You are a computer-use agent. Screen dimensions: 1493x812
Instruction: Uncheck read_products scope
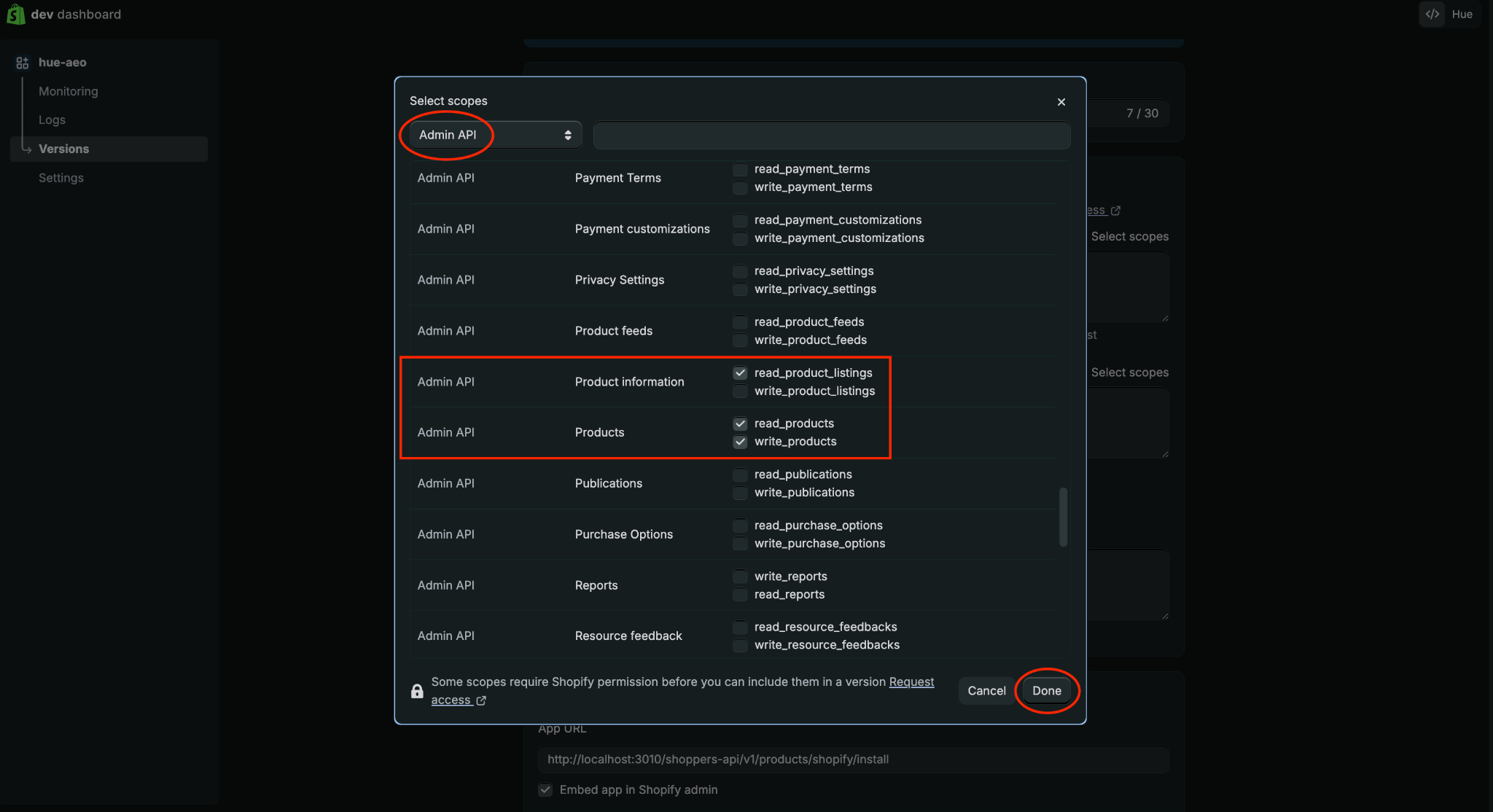pos(740,423)
